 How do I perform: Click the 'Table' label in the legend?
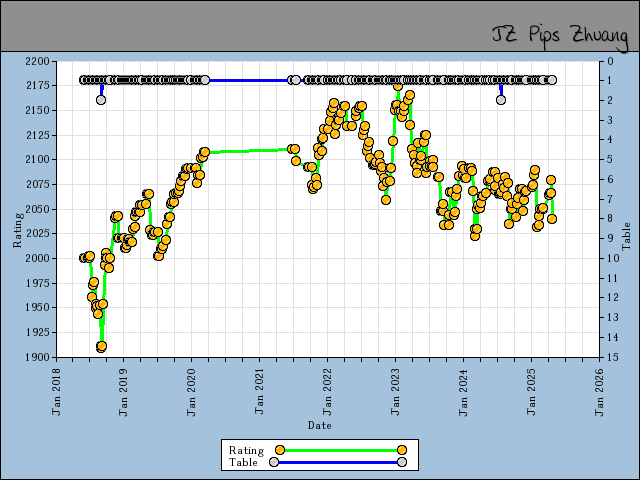pyautogui.click(x=243, y=462)
